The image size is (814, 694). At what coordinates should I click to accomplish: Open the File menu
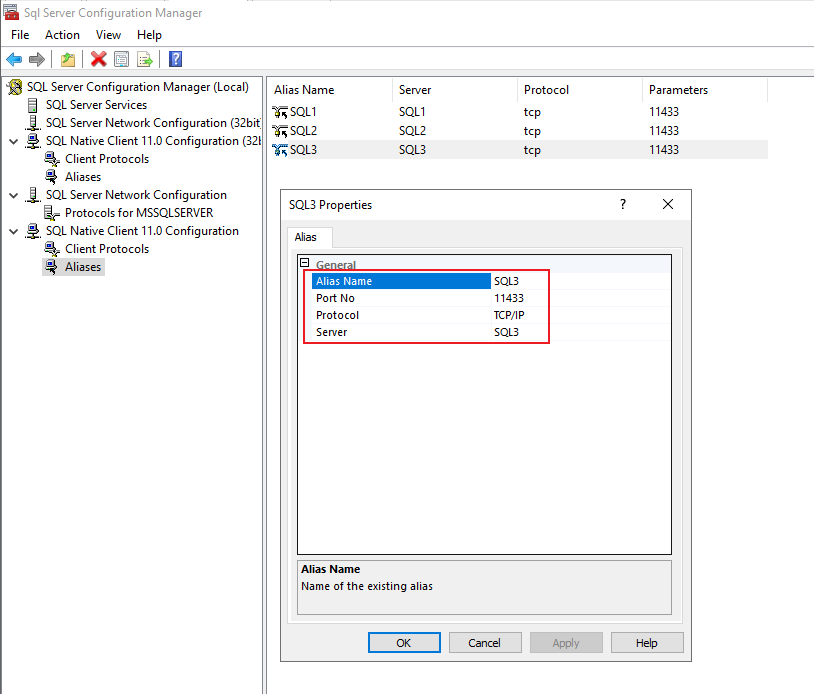(20, 35)
